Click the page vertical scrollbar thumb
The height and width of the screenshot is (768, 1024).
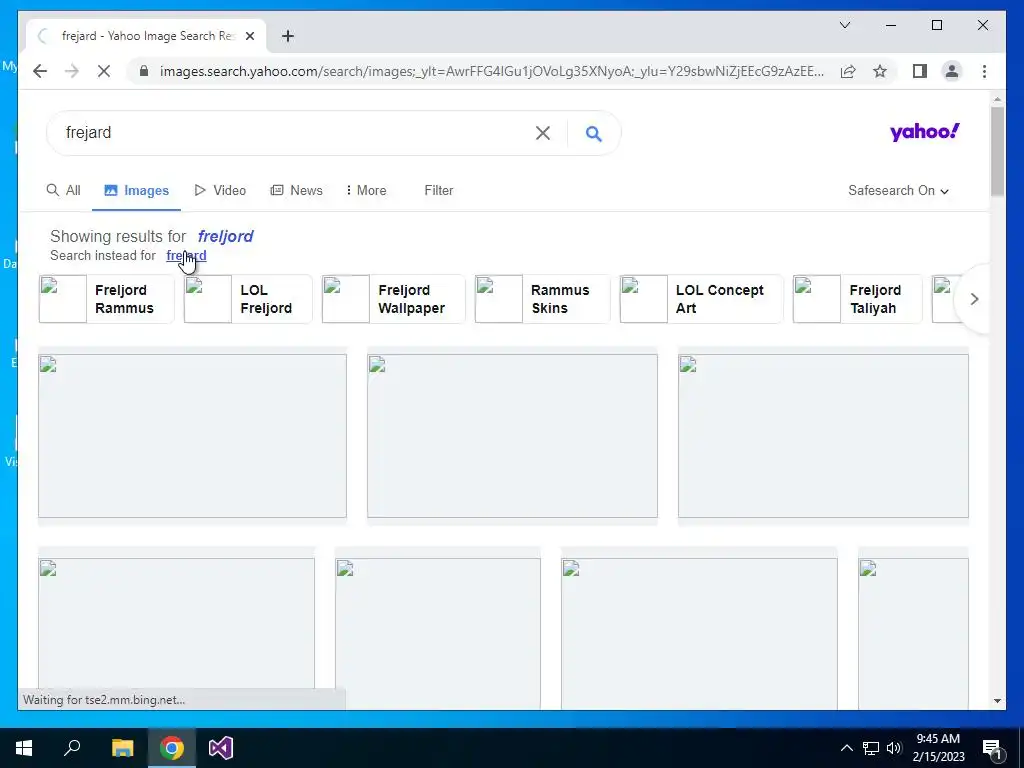(x=997, y=151)
